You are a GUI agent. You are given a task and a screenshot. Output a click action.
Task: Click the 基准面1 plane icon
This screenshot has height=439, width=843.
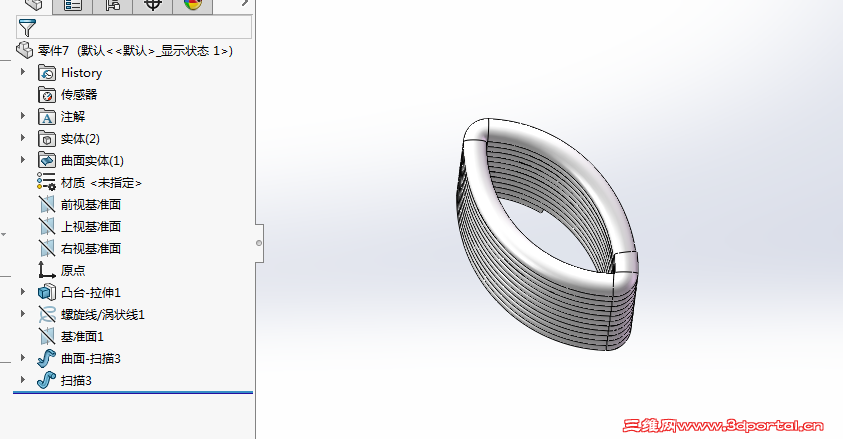point(47,336)
